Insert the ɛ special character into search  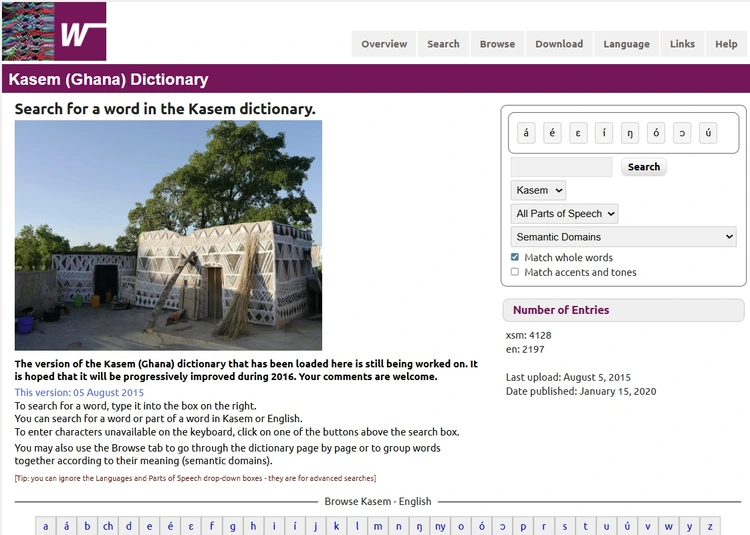tap(578, 133)
